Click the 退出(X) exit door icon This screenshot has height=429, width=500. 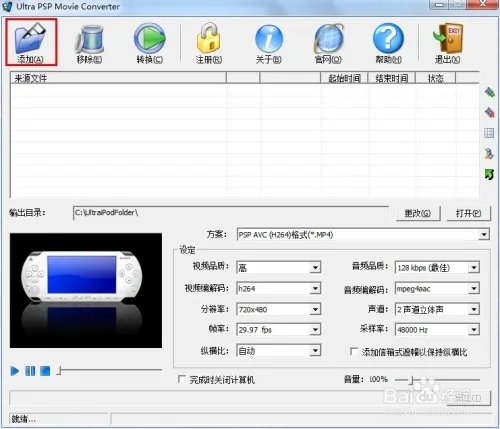pyautogui.click(x=448, y=38)
